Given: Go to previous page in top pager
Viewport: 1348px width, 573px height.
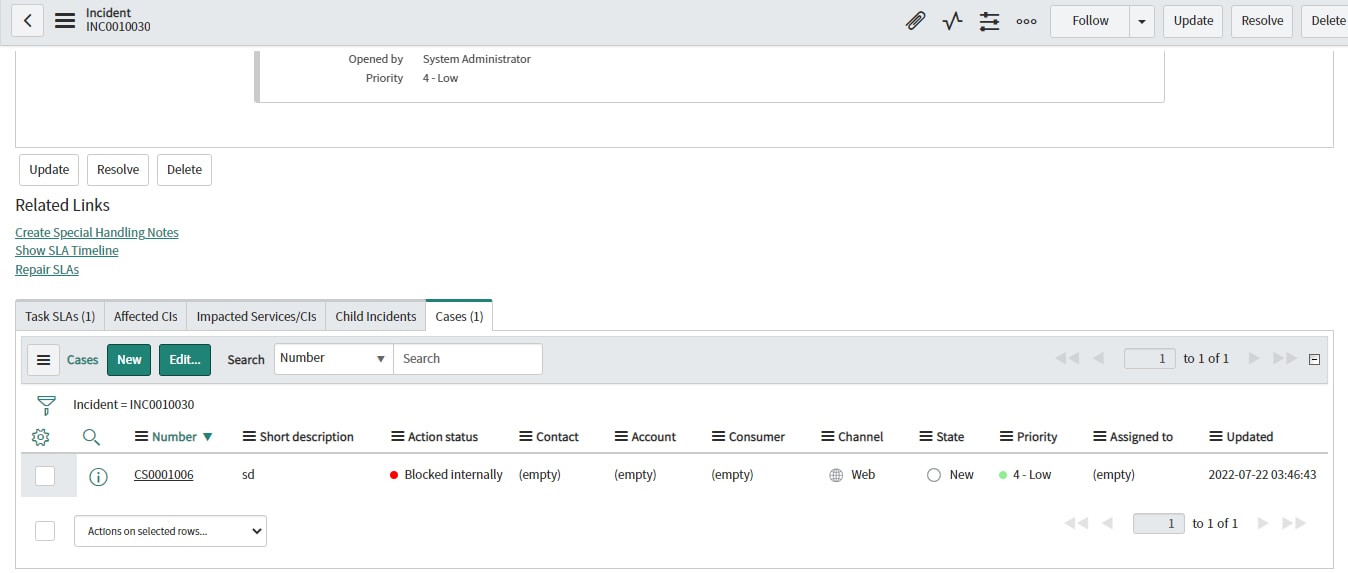Looking at the screenshot, I should tap(1098, 358).
